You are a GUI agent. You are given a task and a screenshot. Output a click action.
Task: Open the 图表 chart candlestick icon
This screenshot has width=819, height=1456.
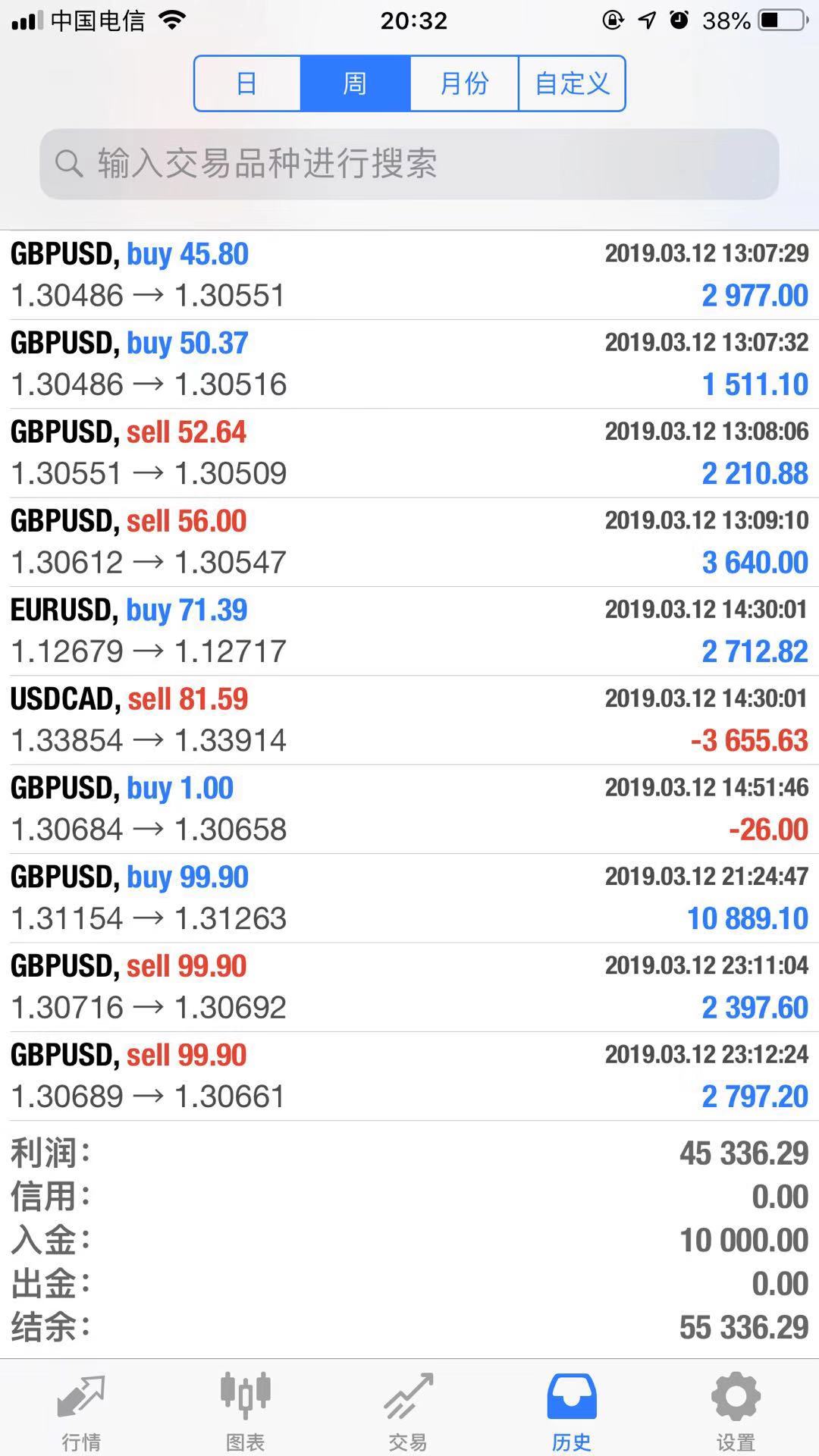pos(245,1395)
